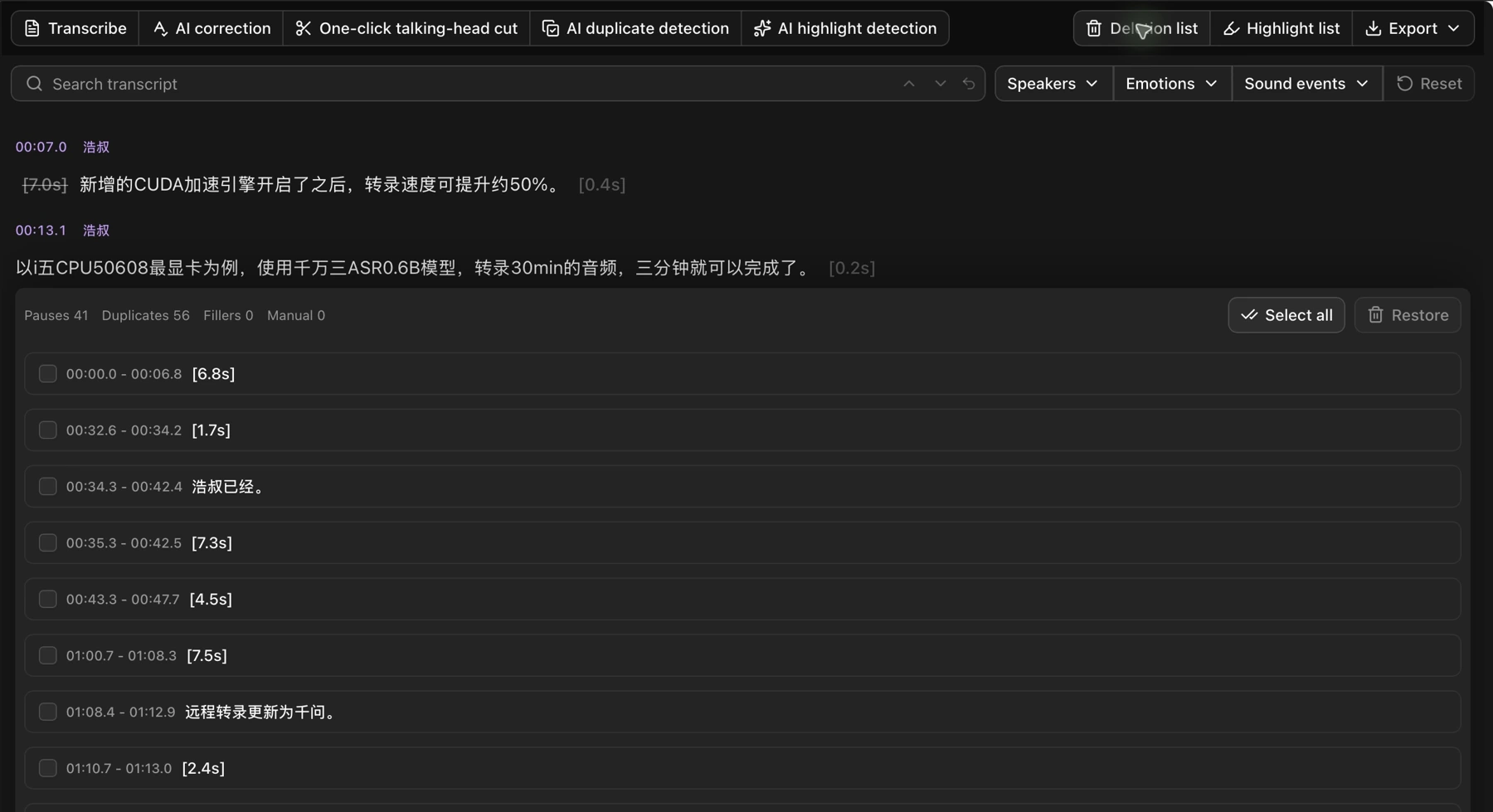1493x812 pixels.
Task: Check the 00:43.3 - 00:47.7 row checkbox
Action: (x=47, y=599)
